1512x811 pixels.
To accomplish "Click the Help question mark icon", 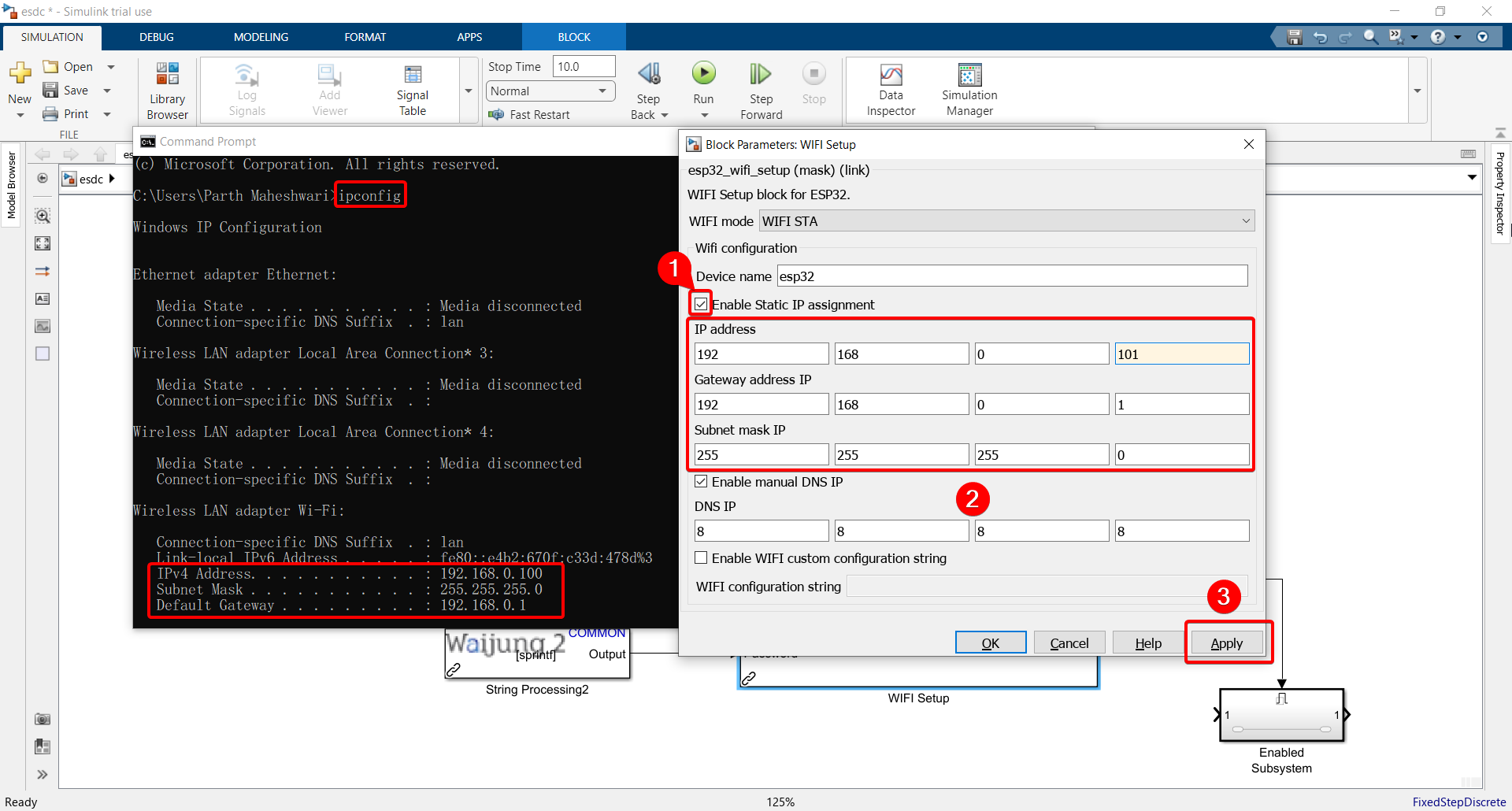I will click(1438, 37).
